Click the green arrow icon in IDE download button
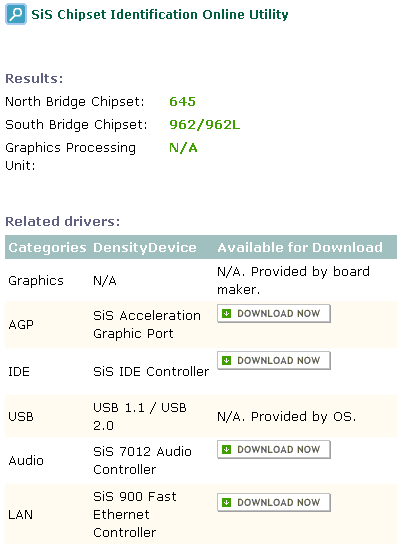The image size is (403, 549). 227,360
